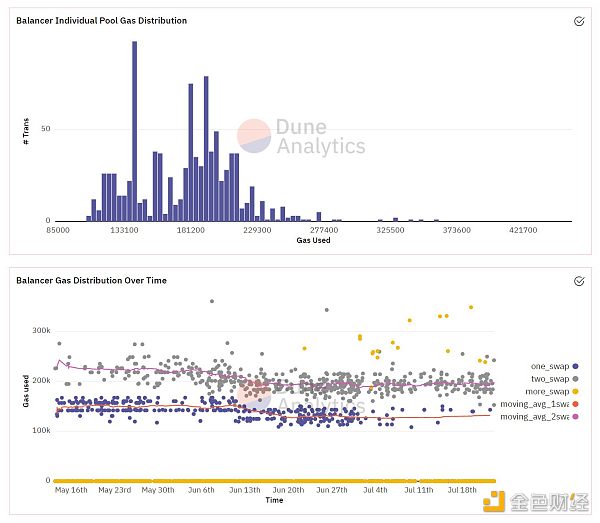Click the pink moving_avg_2swap legend dot
Screen dimensions: 600x523
pyautogui.click(x=577, y=416)
